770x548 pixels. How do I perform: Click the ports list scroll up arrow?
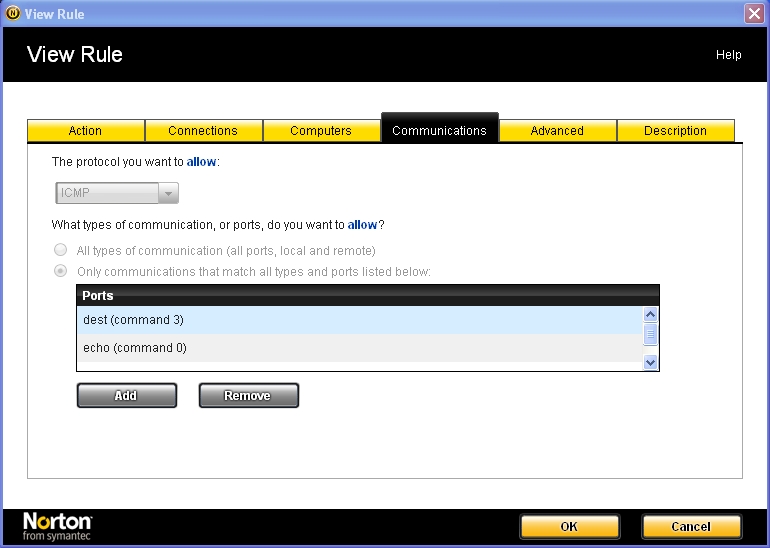(x=650, y=314)
